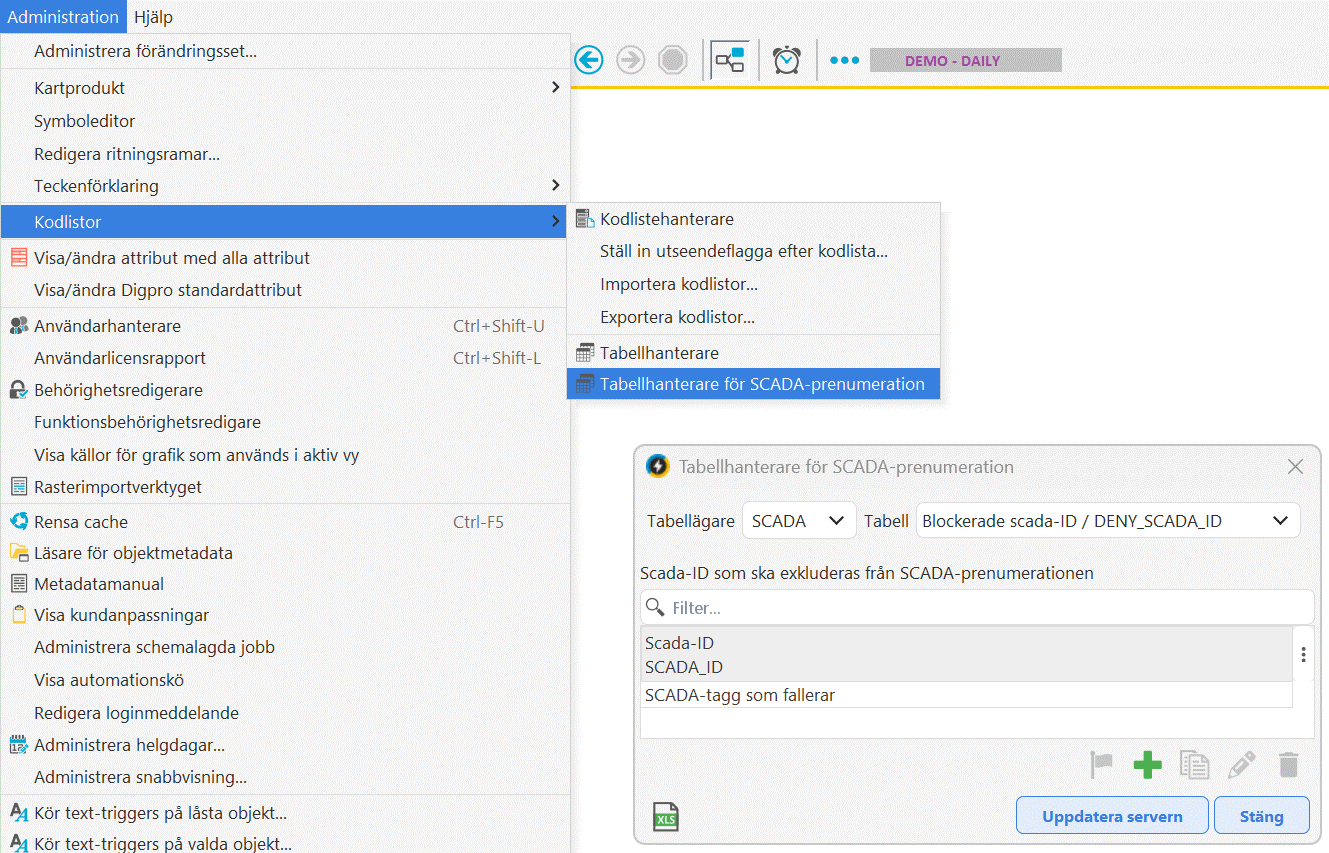Select Kodlistehanterare from the submenu
This screenshot has width=1329, height=853.
666,219
